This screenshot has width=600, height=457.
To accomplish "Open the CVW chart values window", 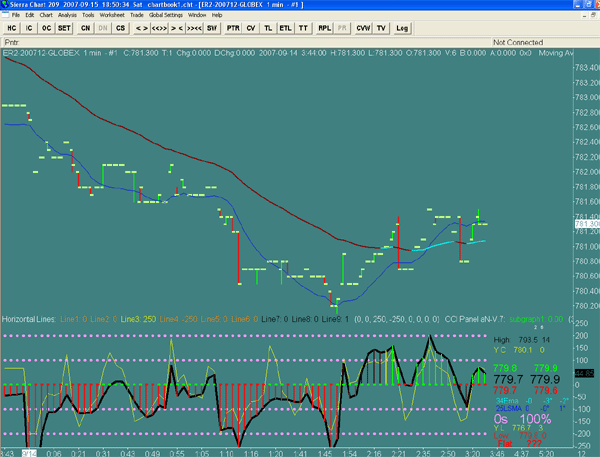I will (363, 28).
